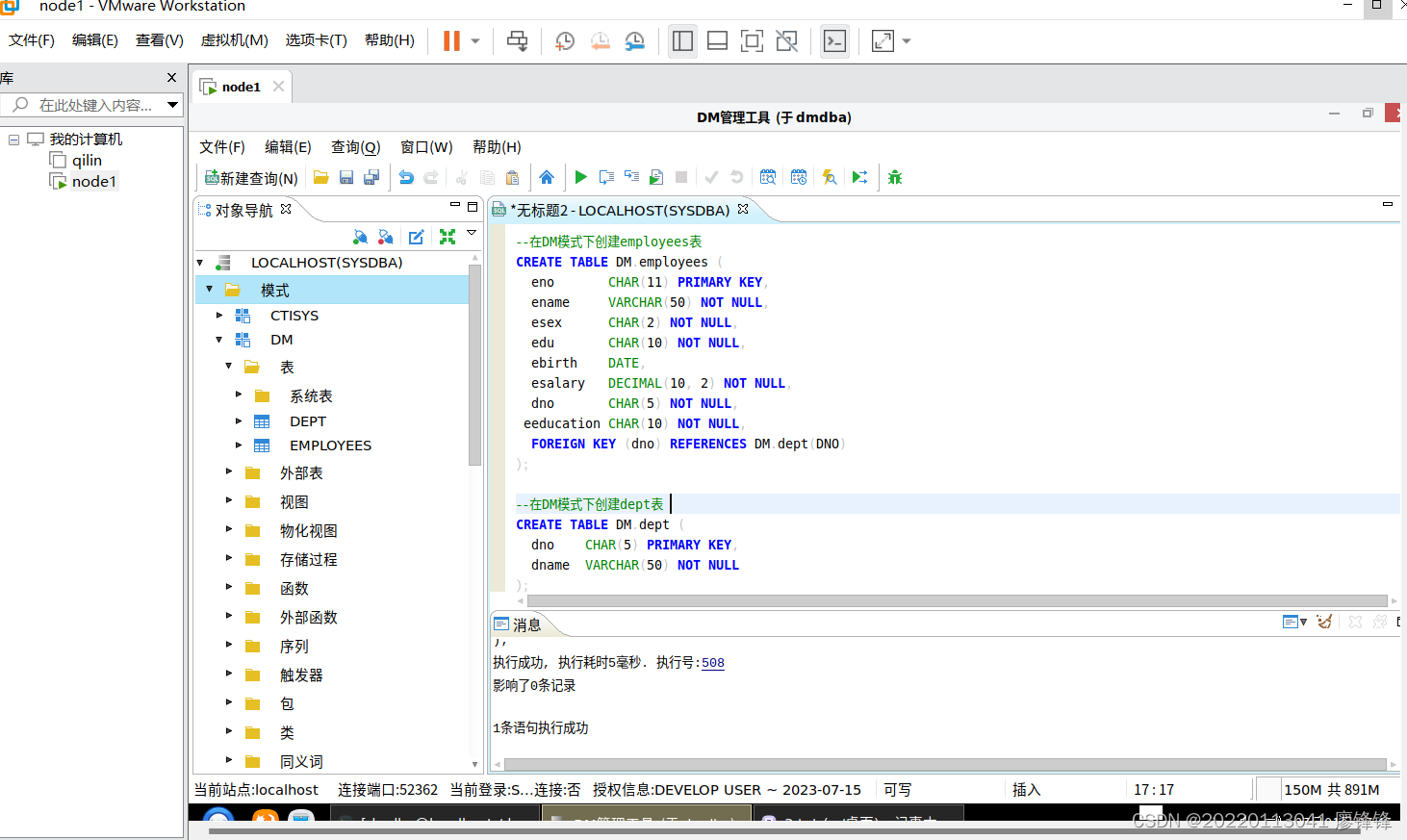This screenshot has height=840, width=1407.
Task: Open VMware 选项卡(T) menu
Action: tap(316, 39)
